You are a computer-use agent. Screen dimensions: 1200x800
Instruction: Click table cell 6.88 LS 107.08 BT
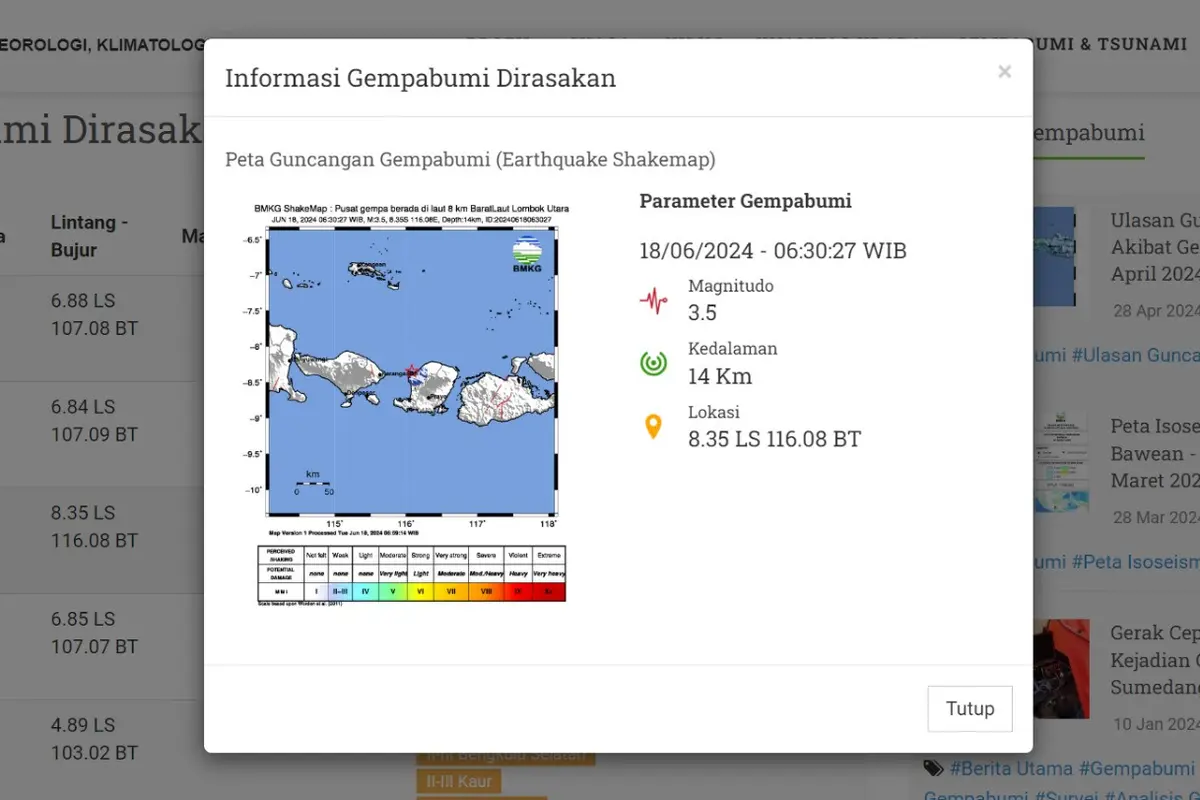tap(94, 314)
